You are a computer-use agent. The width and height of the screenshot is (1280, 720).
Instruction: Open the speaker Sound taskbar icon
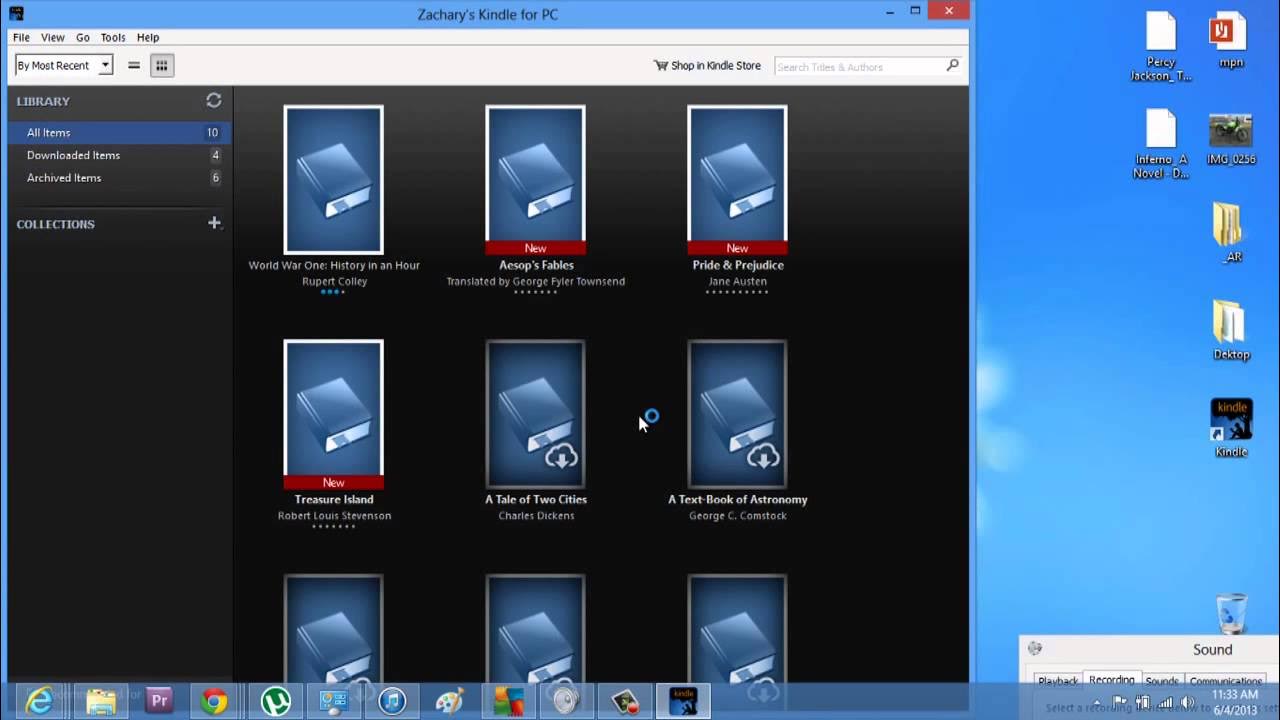pyautogui.click(x=566, y=701)
